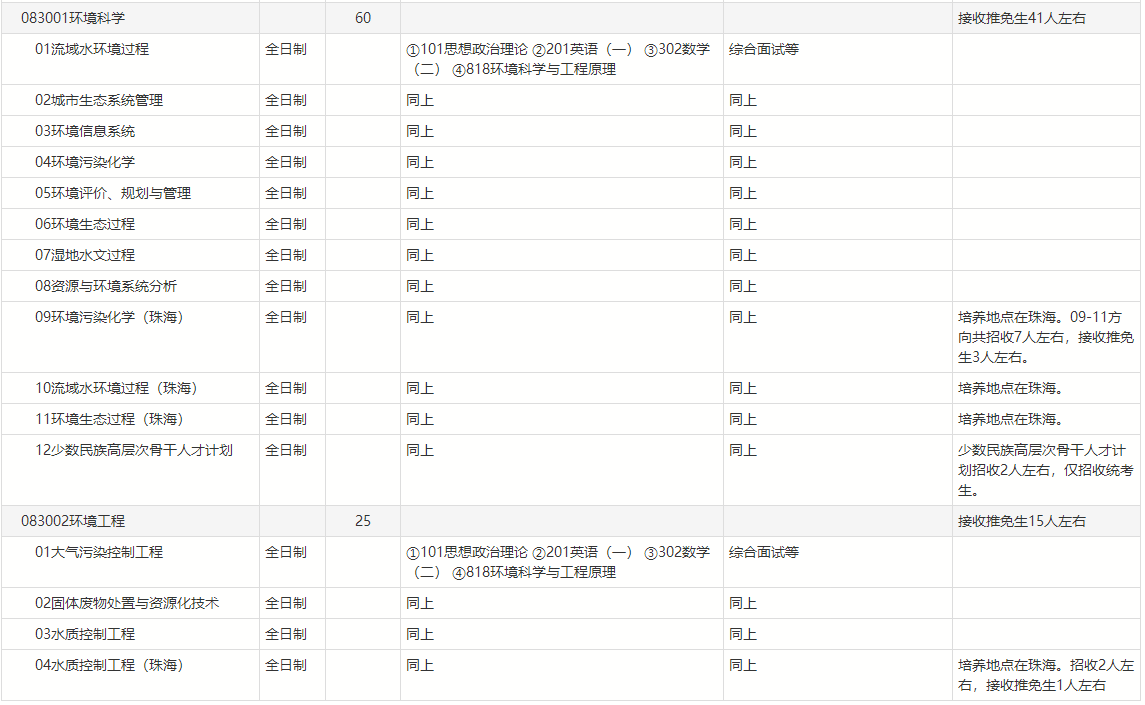The height and width of the screenshot is (705, 1145).
Task: Select the enrollment number 60 cell
Action: (x=362, y=18)
